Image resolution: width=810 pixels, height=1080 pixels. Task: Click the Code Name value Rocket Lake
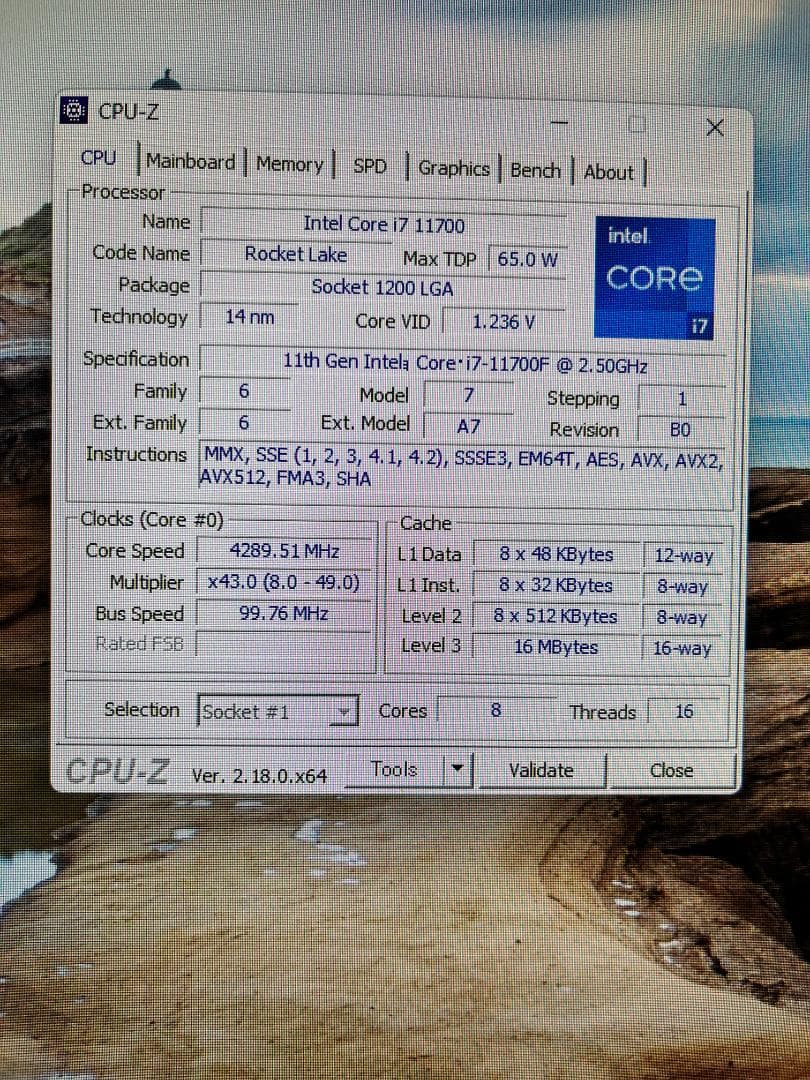tap(296, 254)
